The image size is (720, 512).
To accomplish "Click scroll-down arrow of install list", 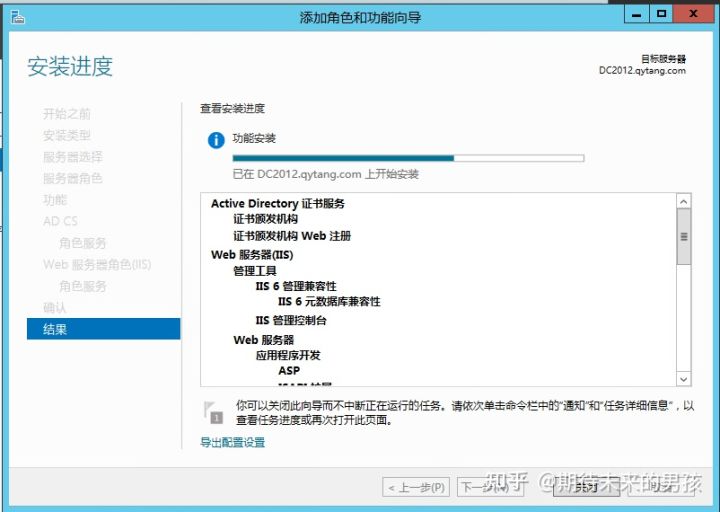I will click(x=684, y=379).
